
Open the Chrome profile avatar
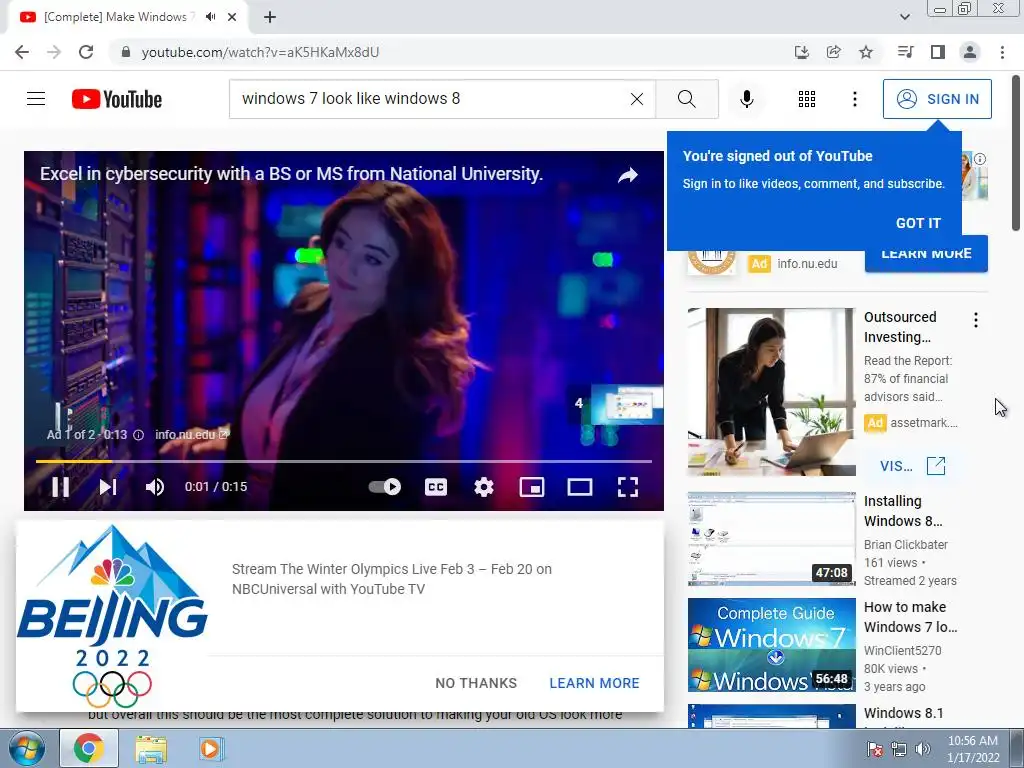click(x=970, y=52)
